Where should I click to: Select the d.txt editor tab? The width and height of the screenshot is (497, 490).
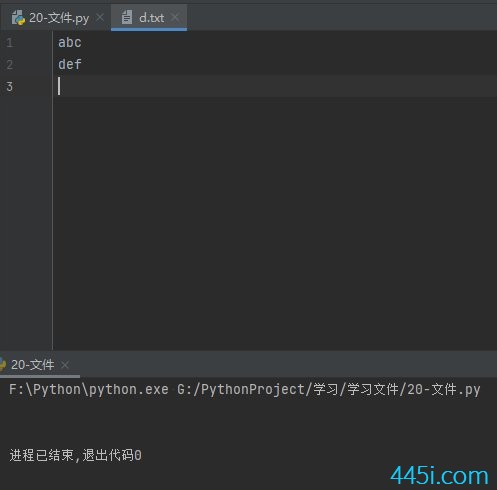tap(149, 18)
